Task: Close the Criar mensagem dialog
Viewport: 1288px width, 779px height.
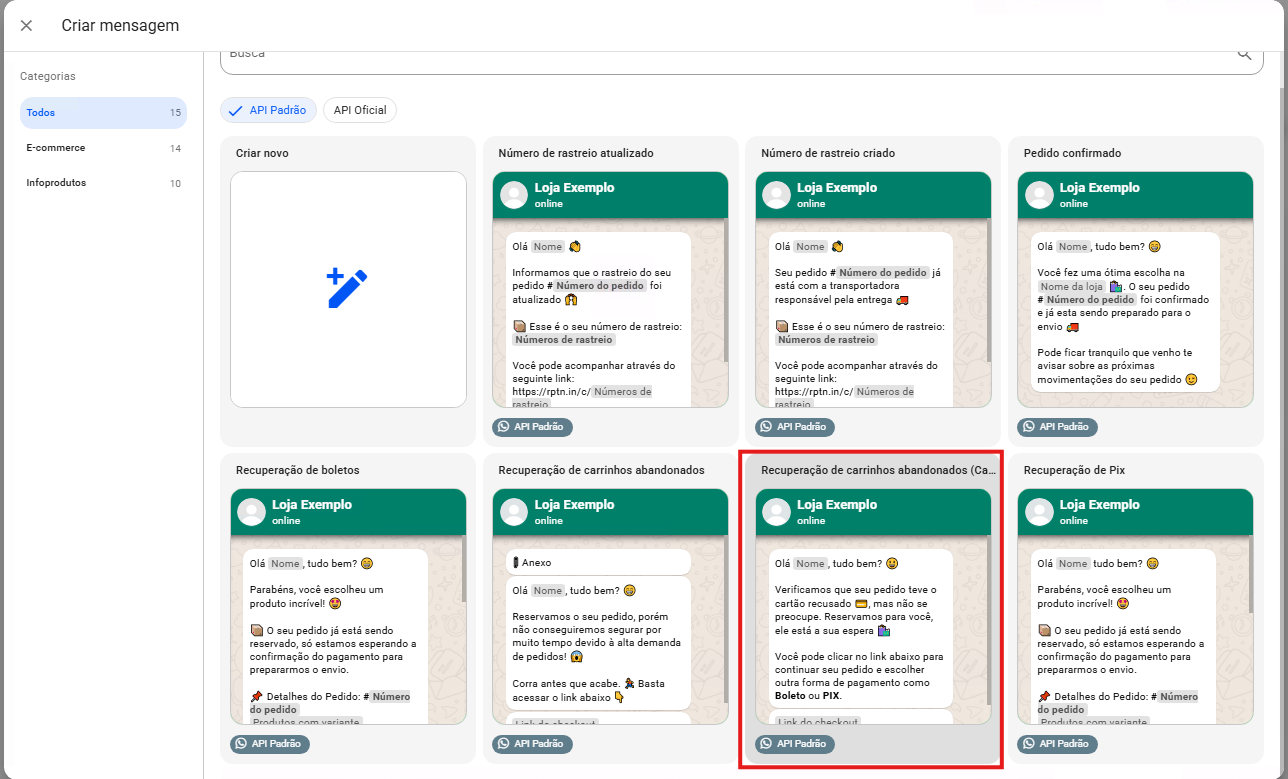Action: tap(26, 26)
